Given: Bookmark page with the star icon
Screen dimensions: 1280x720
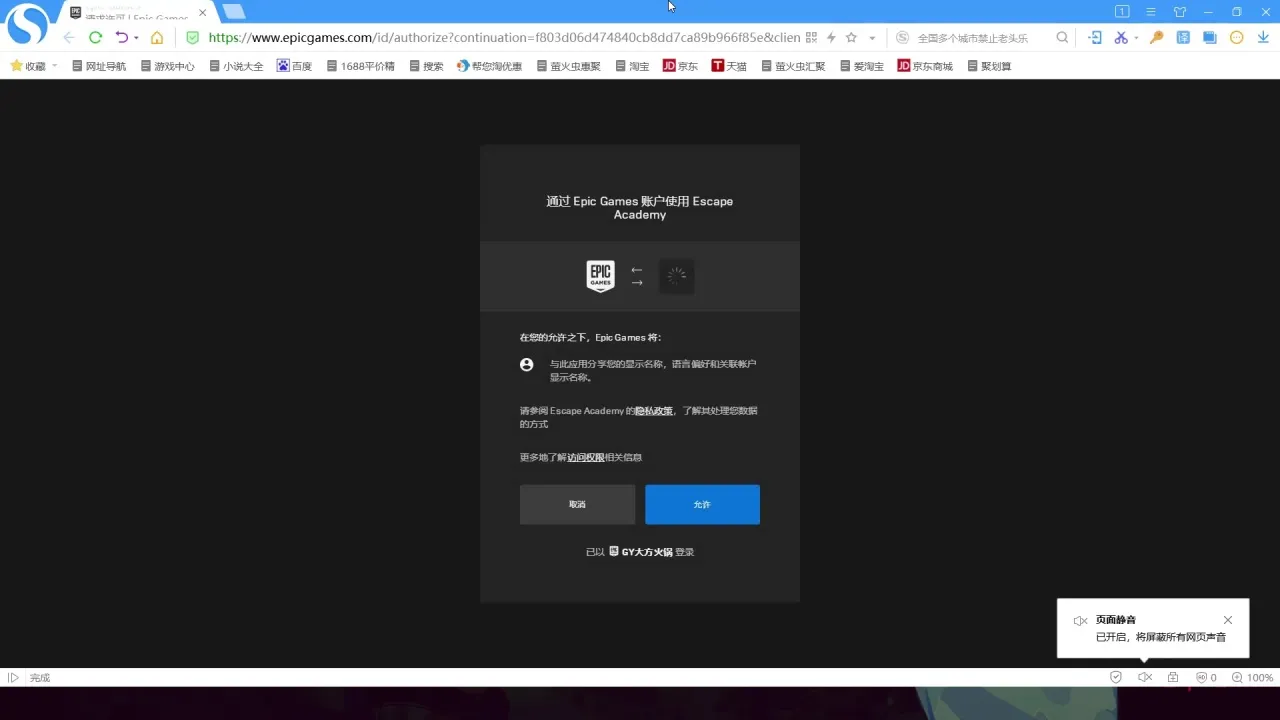Looking at the screenshot, I should tap(851, 38).
